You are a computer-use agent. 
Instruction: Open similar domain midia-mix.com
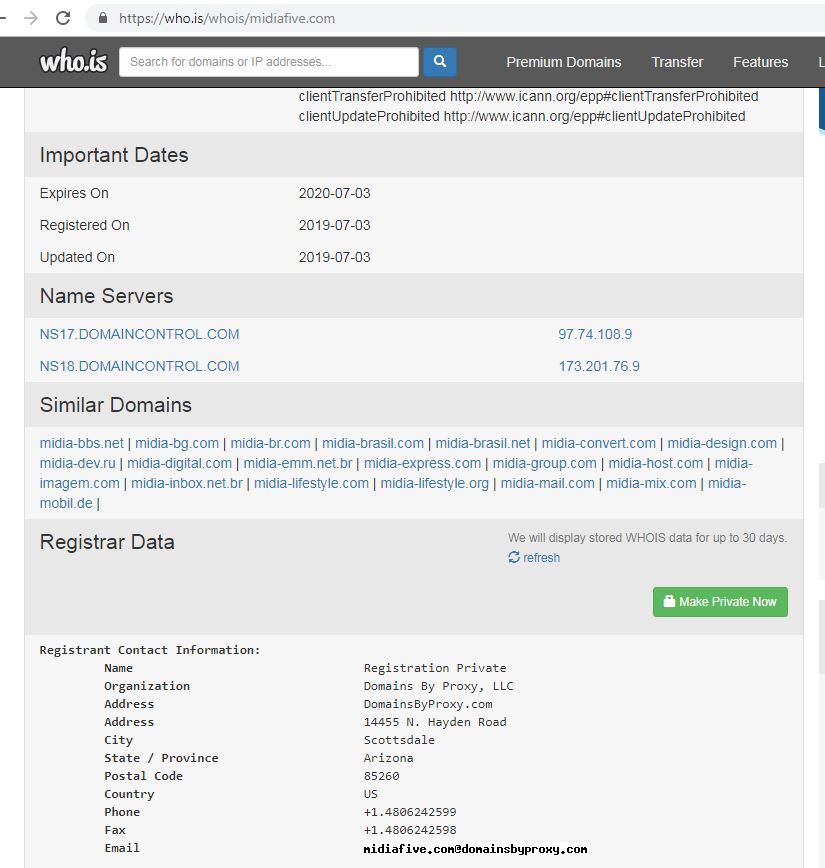tap(651, 483)
